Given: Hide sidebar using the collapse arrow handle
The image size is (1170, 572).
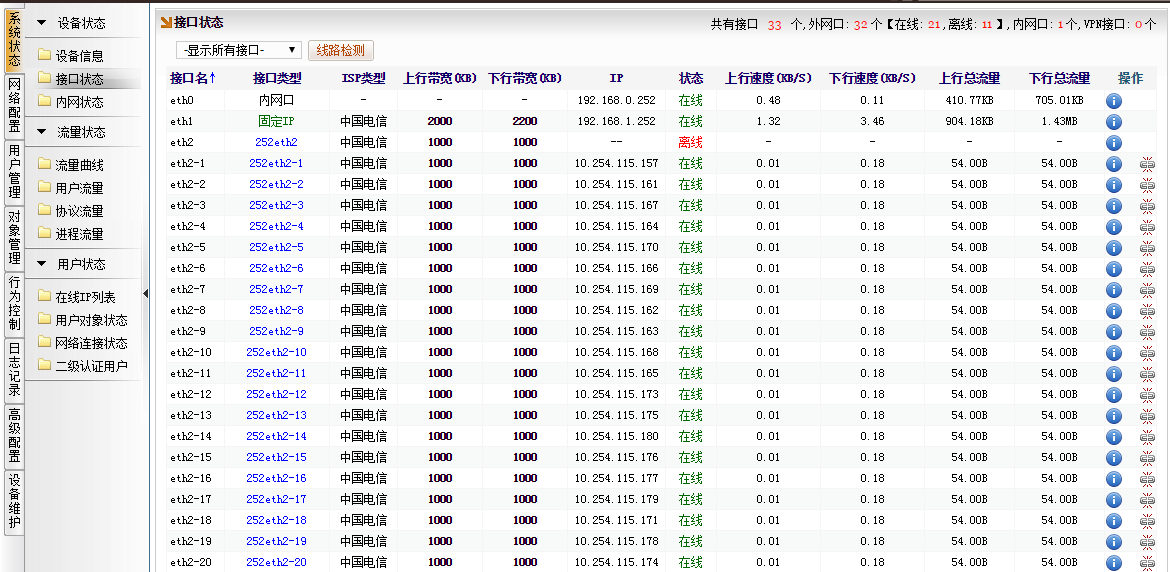Looking at the screenshot, I should click(x=146, y=293).
